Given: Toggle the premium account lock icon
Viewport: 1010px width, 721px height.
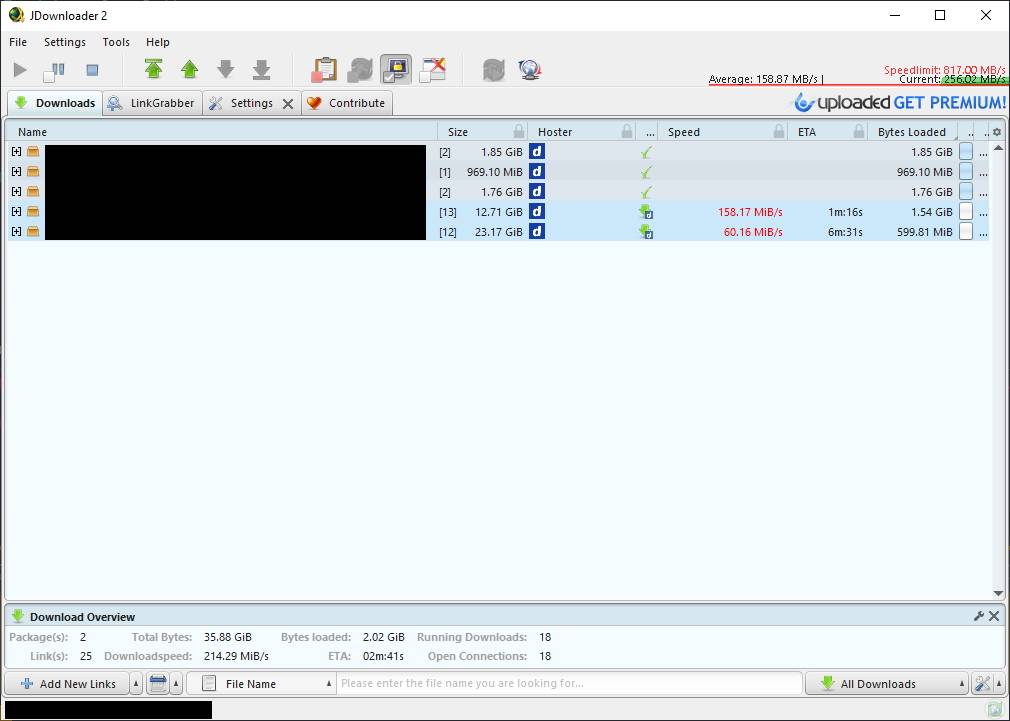Looking at the screenshot, I should (x=396, y=69).
